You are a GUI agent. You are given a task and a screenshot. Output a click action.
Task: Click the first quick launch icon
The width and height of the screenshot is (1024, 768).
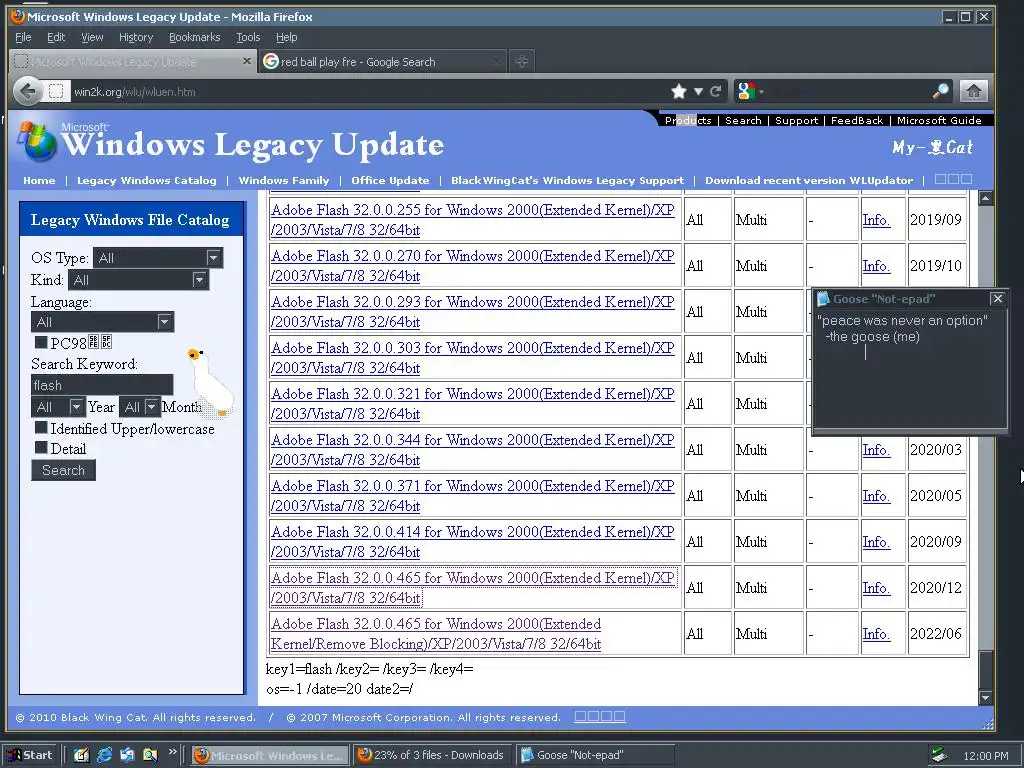click(81, 755)
